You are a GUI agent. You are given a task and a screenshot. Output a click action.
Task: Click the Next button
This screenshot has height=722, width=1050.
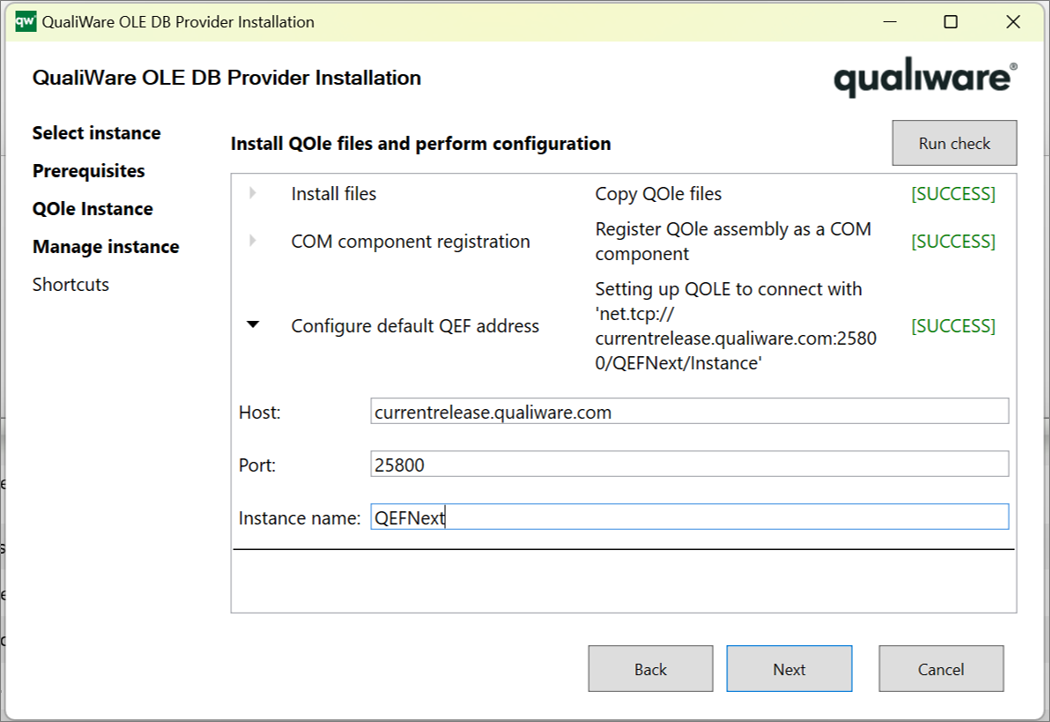tap(789, 668)
